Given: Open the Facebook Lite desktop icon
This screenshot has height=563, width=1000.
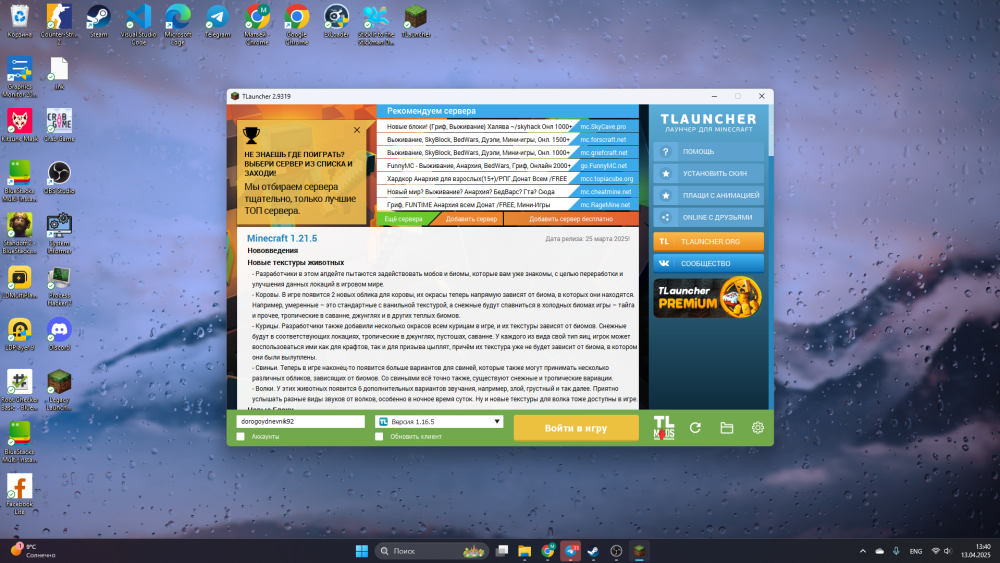Looking at the screenshot, I should (20, 495).
